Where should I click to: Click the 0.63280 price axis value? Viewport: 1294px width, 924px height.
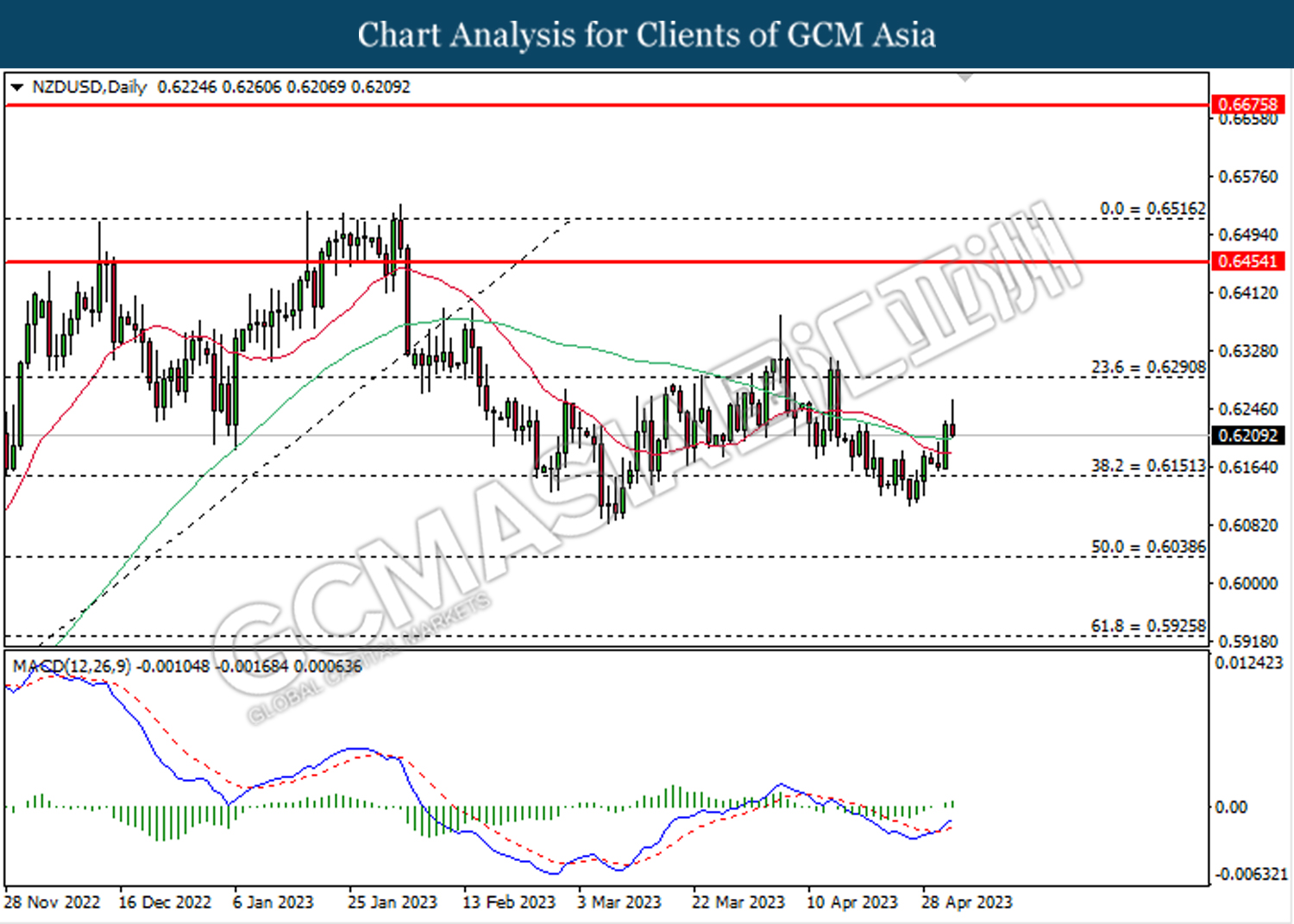coord(1248,351)
